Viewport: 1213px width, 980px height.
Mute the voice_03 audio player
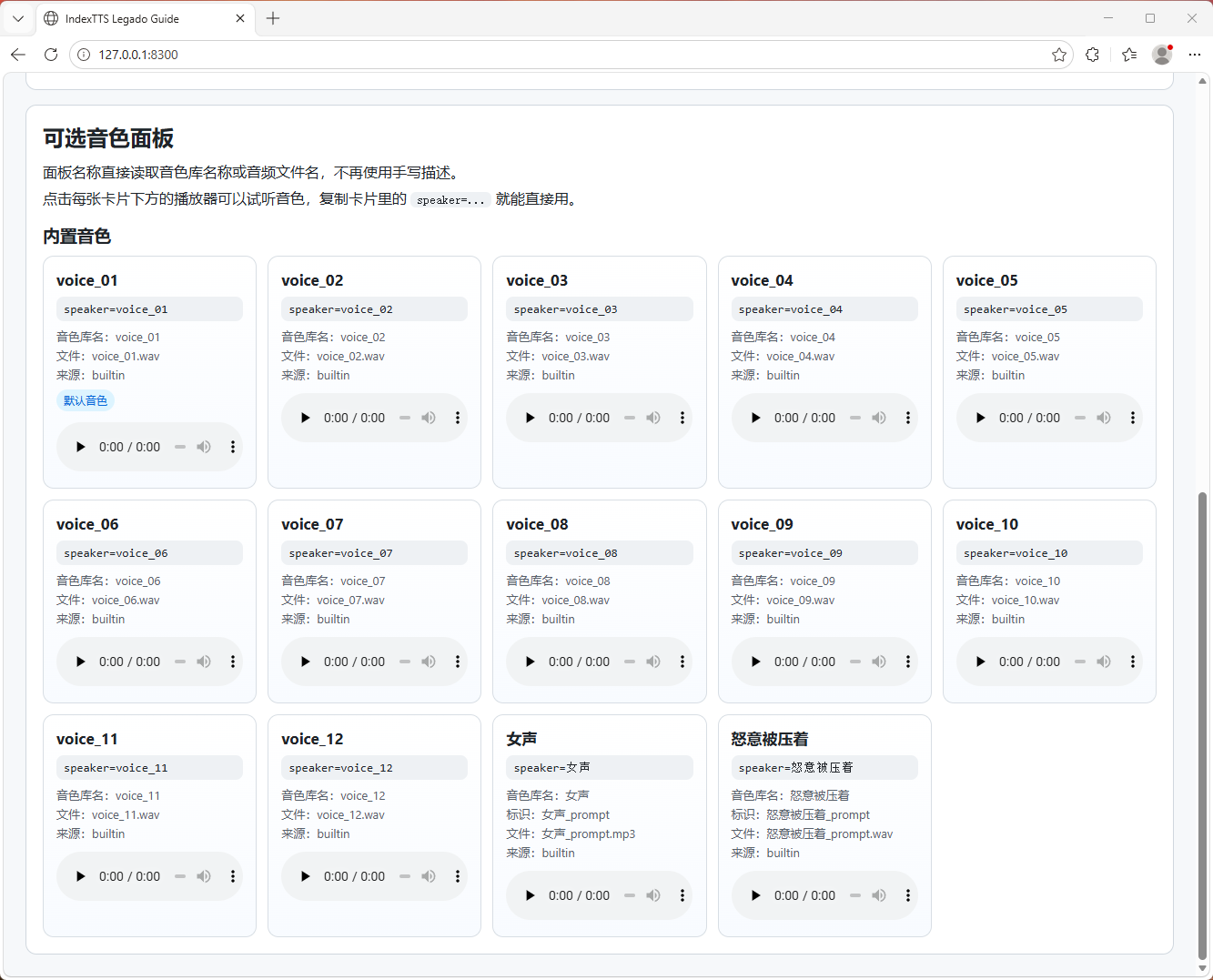(x=653, y=418)
